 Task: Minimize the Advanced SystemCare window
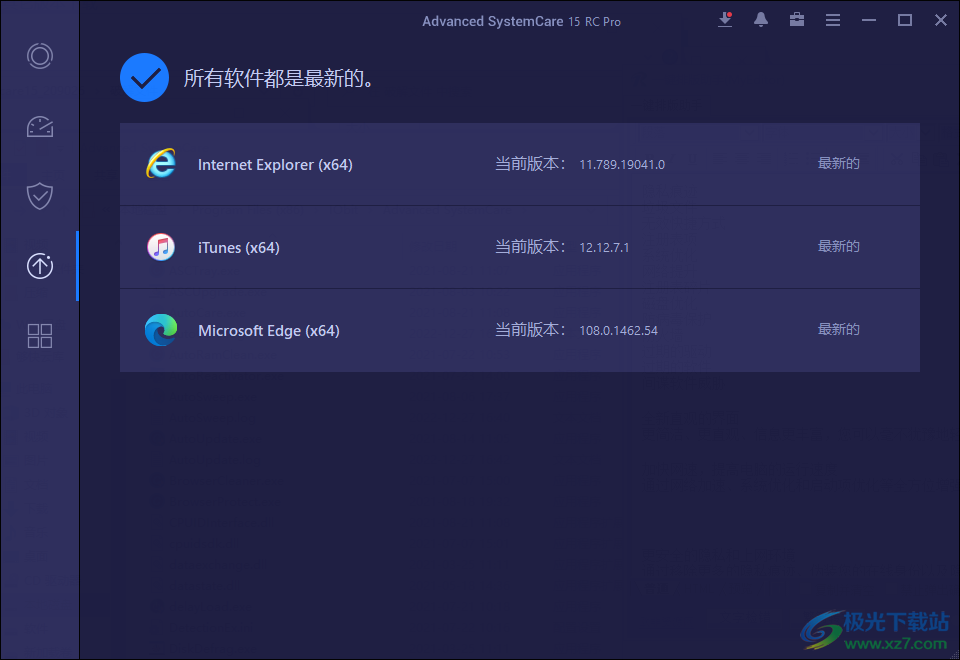click(x=869, y=20)
